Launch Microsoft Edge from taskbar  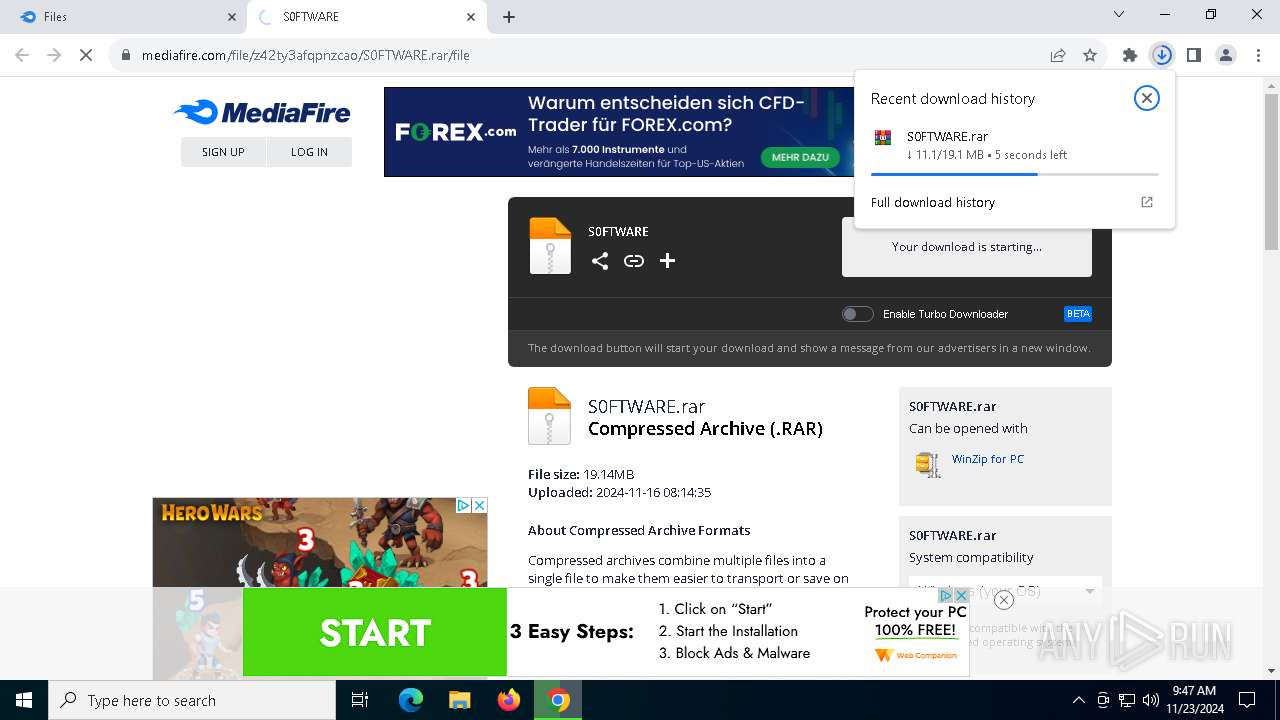coord(411,700)
